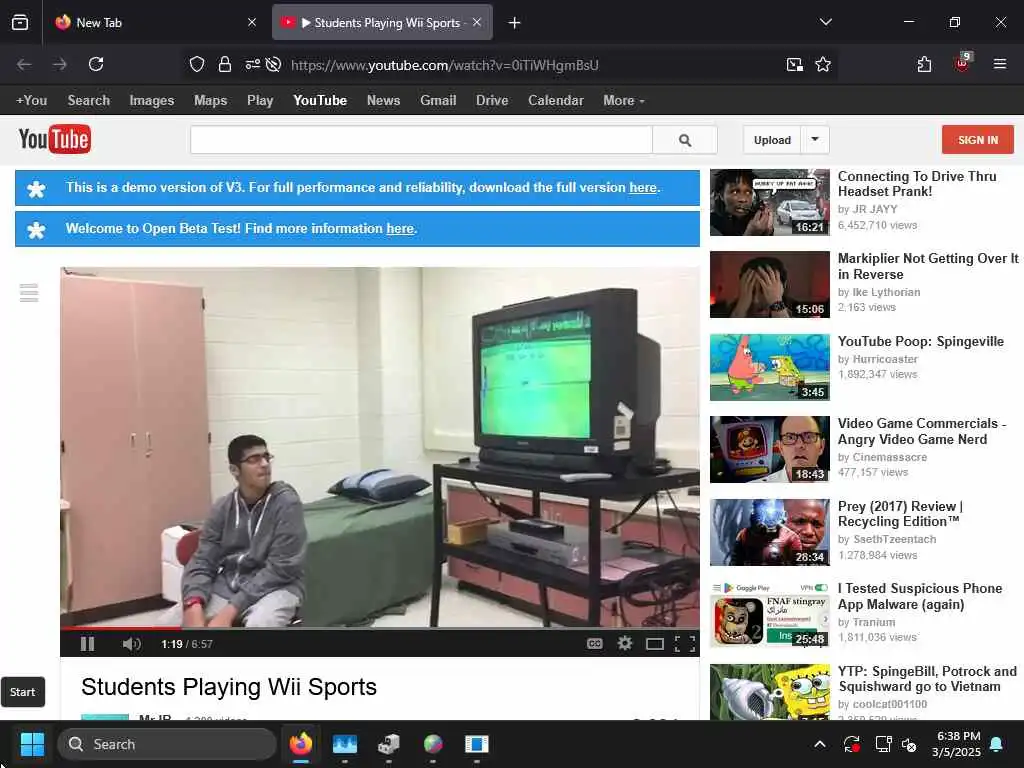
Task: Open the Firefox application menu
Action: [x=1000, y=64]
